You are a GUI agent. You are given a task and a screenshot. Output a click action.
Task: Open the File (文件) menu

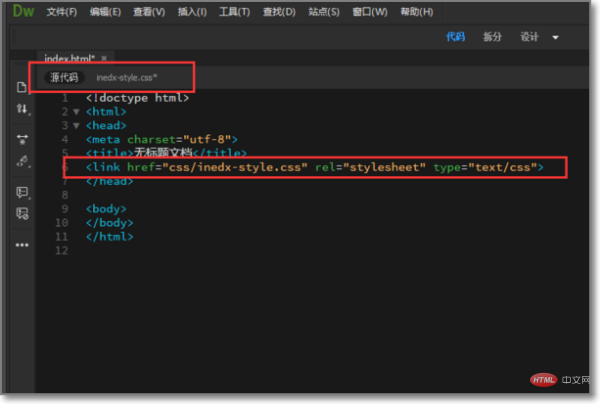tap(62, 12)
